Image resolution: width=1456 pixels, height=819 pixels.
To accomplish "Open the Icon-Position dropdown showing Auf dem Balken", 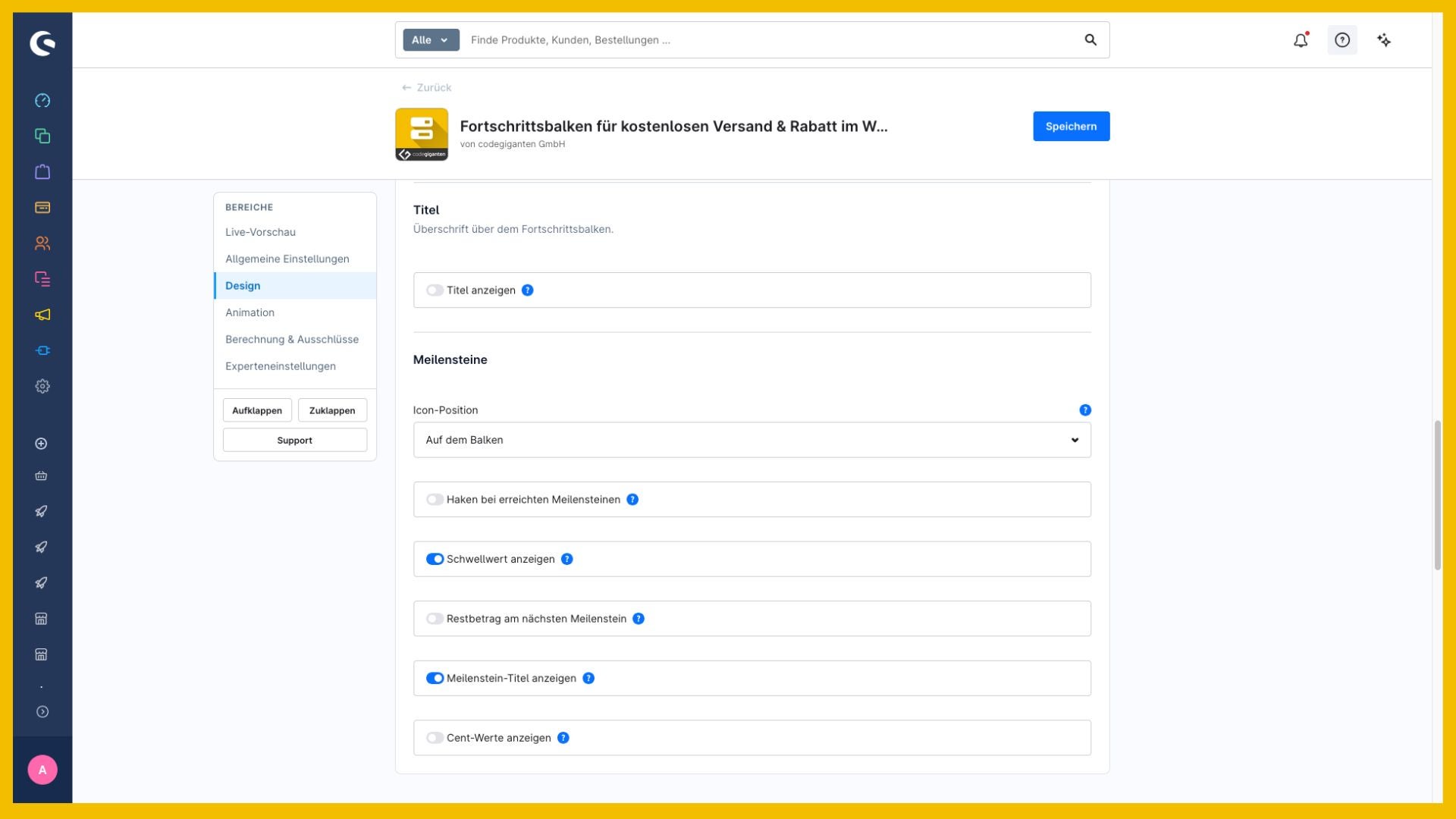I will 752,440.
